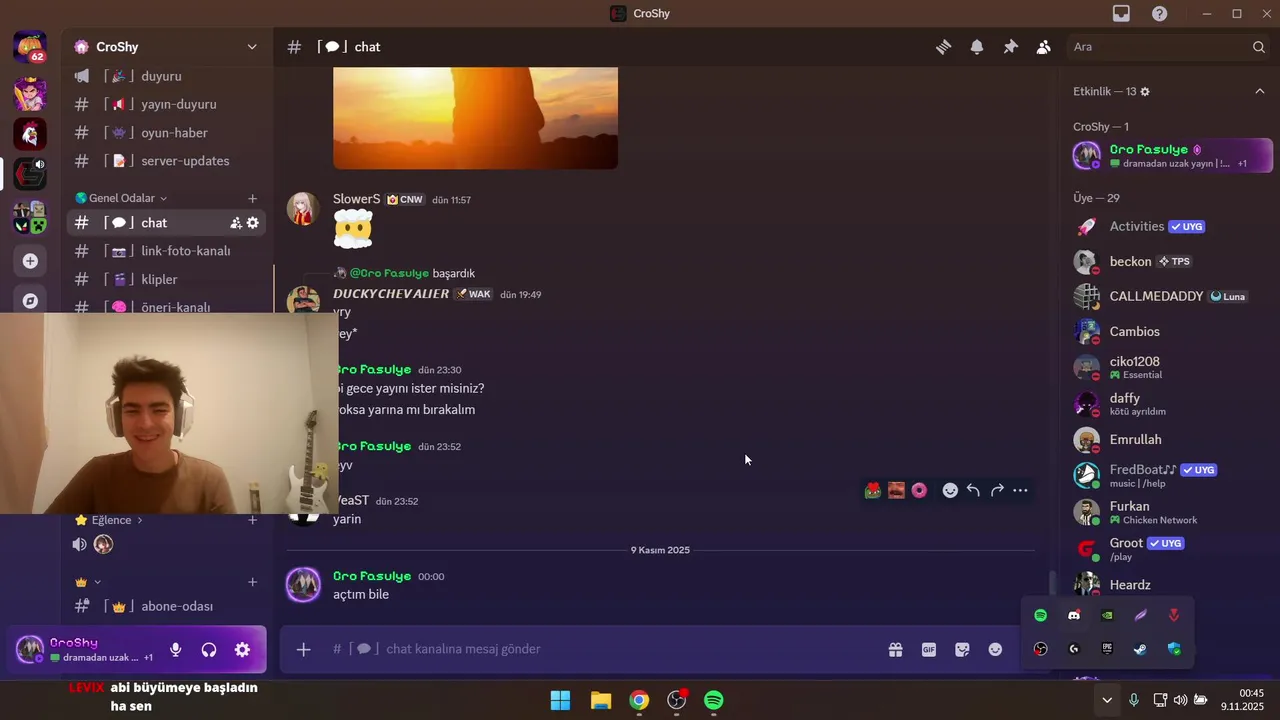Open notification settings bell icon

[x=977, y=47]
